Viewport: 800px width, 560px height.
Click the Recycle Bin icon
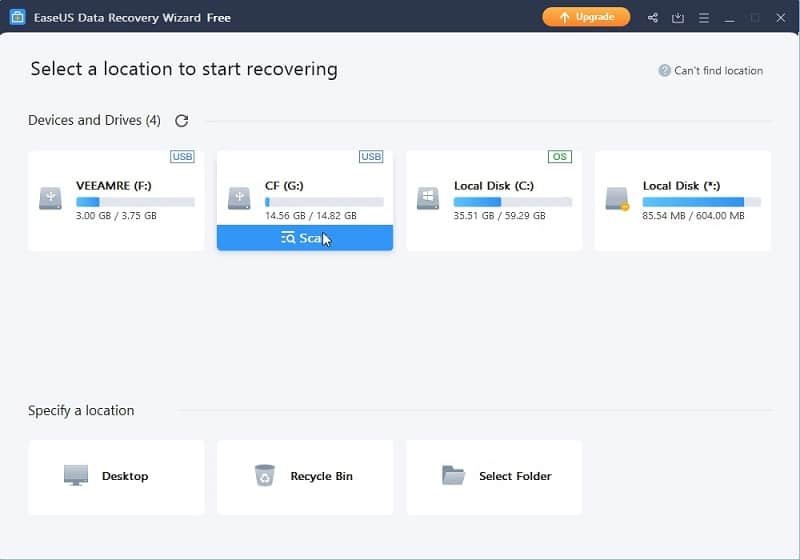264,476
